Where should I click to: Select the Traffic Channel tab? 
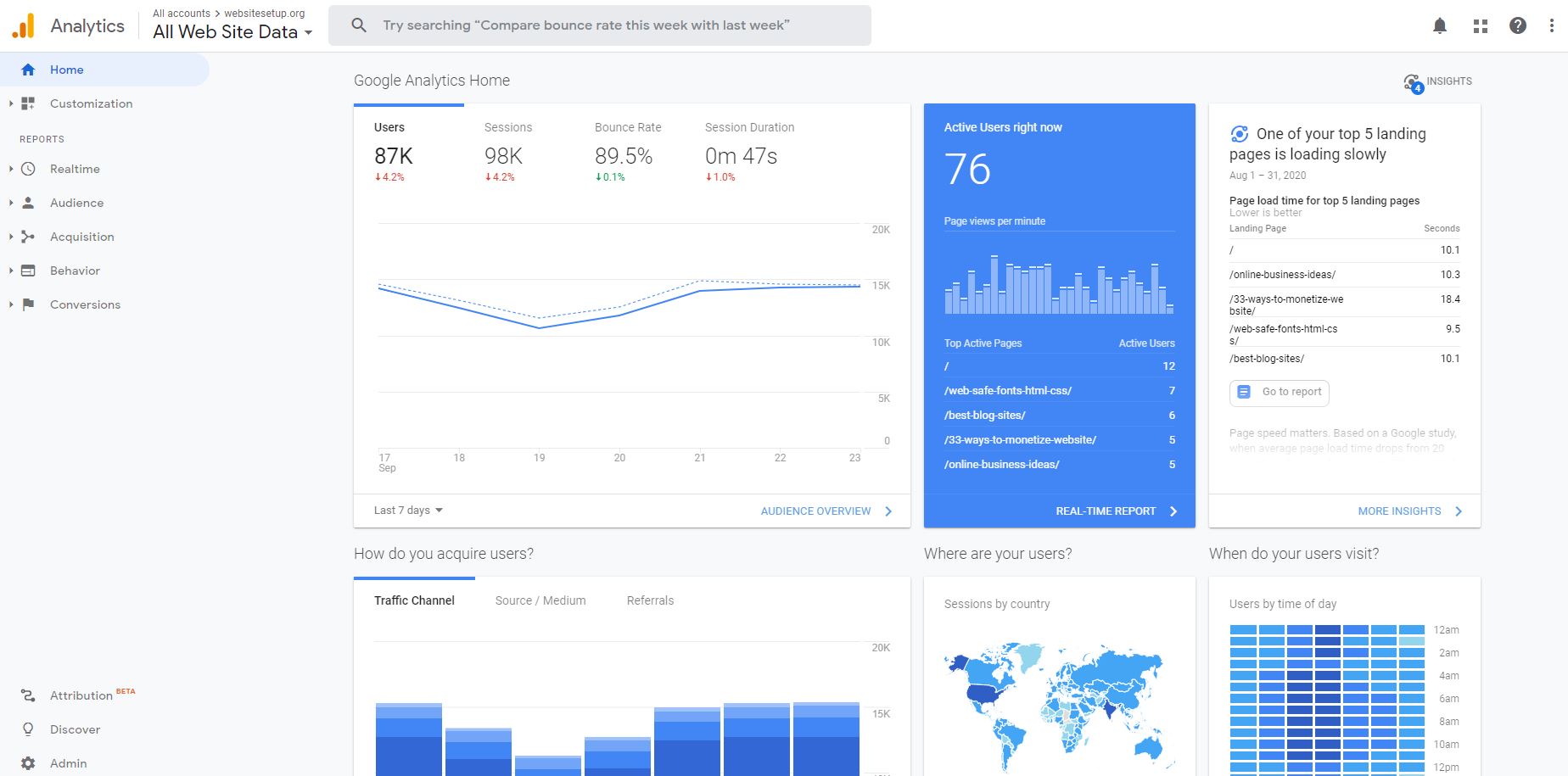pyautogui.click(x=415, y=600)
